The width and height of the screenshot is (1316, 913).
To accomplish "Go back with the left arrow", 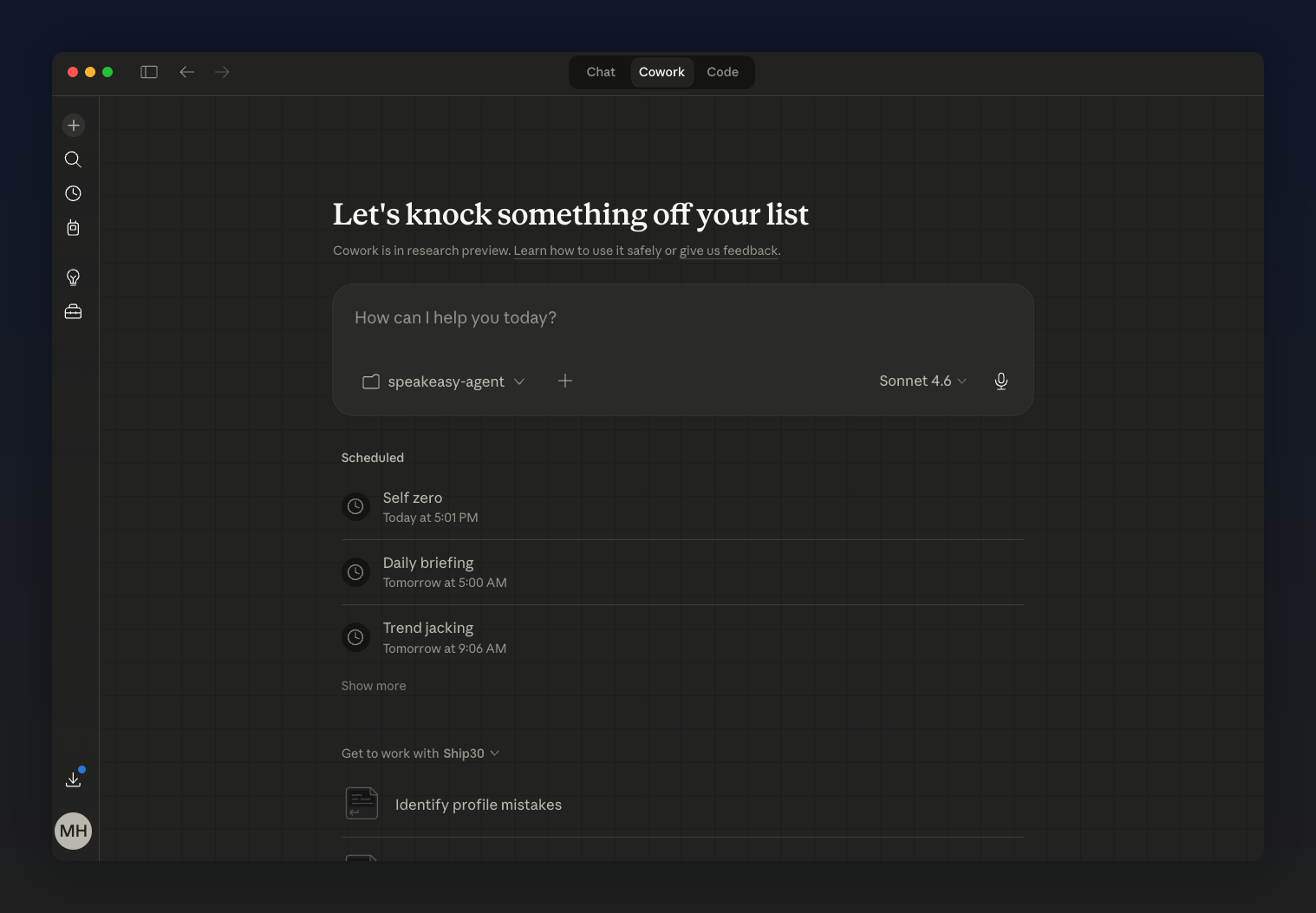I will 186,72.
